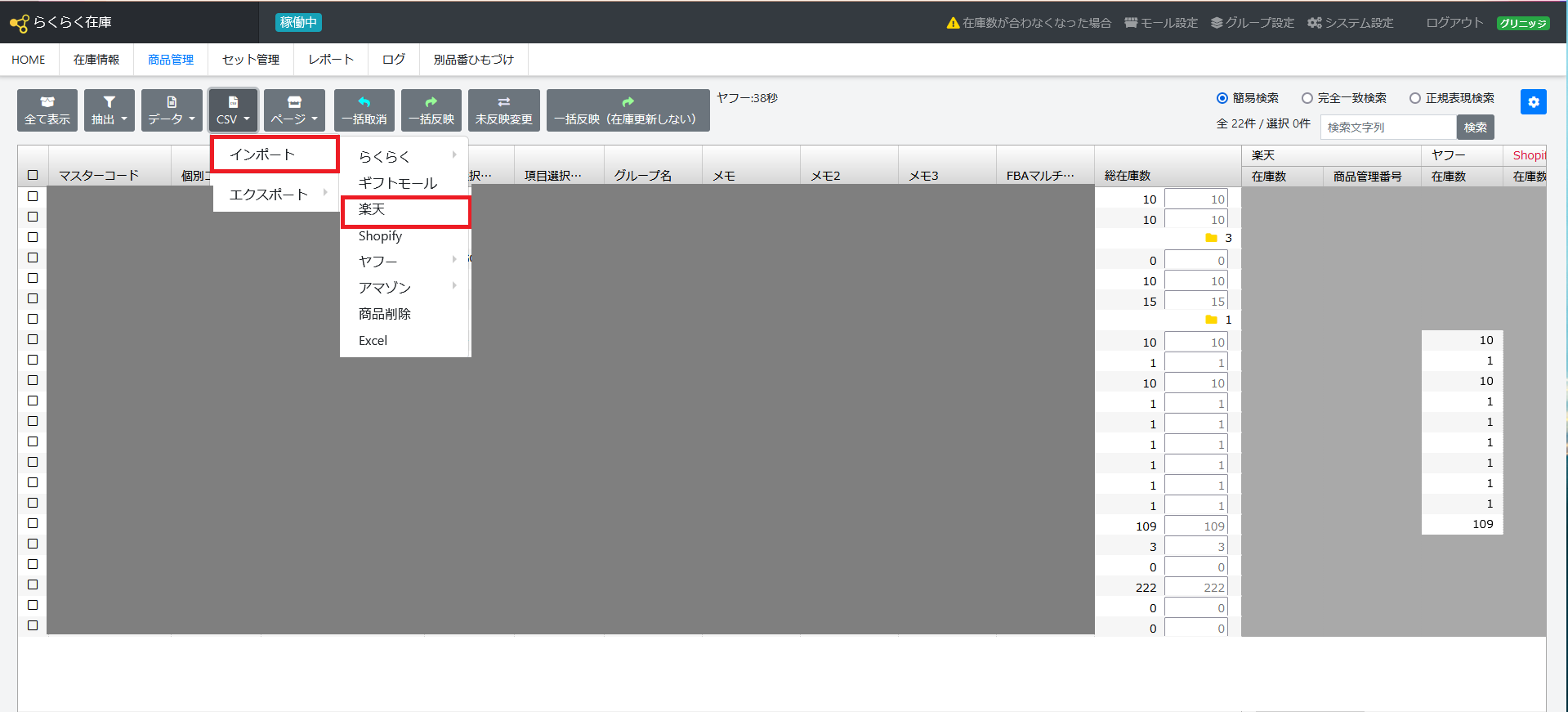Viewport: 1568px width, 712px height.
Task: Focus the 検索文字列 search input
Action: (x=1388, y=128)
